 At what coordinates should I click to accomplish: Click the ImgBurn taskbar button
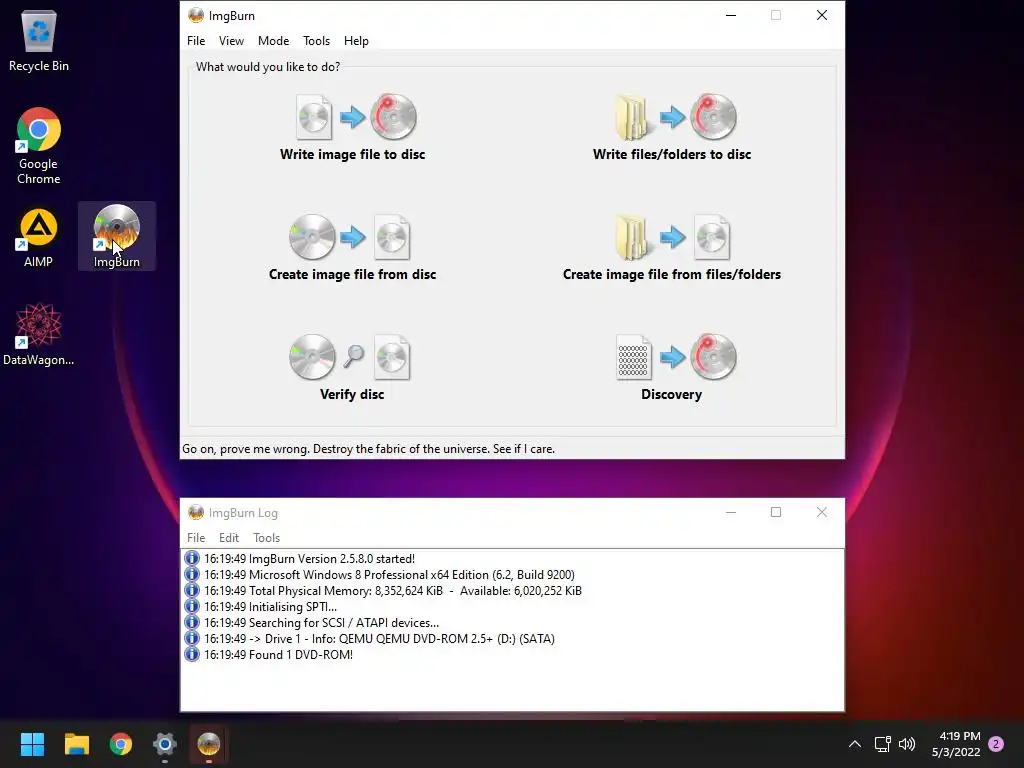[x=209, y=744]
